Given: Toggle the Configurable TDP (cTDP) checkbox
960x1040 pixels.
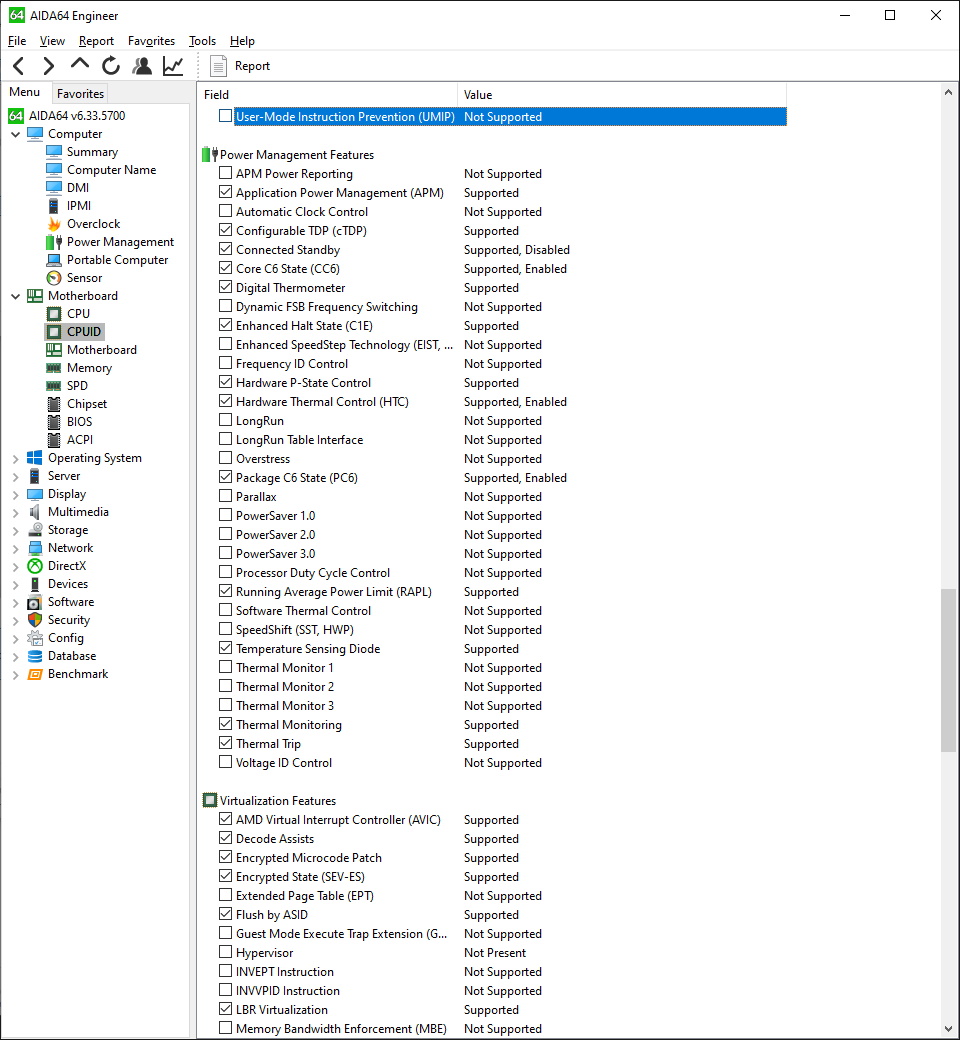Looking at the screenshot, I should tap(226, 230).
